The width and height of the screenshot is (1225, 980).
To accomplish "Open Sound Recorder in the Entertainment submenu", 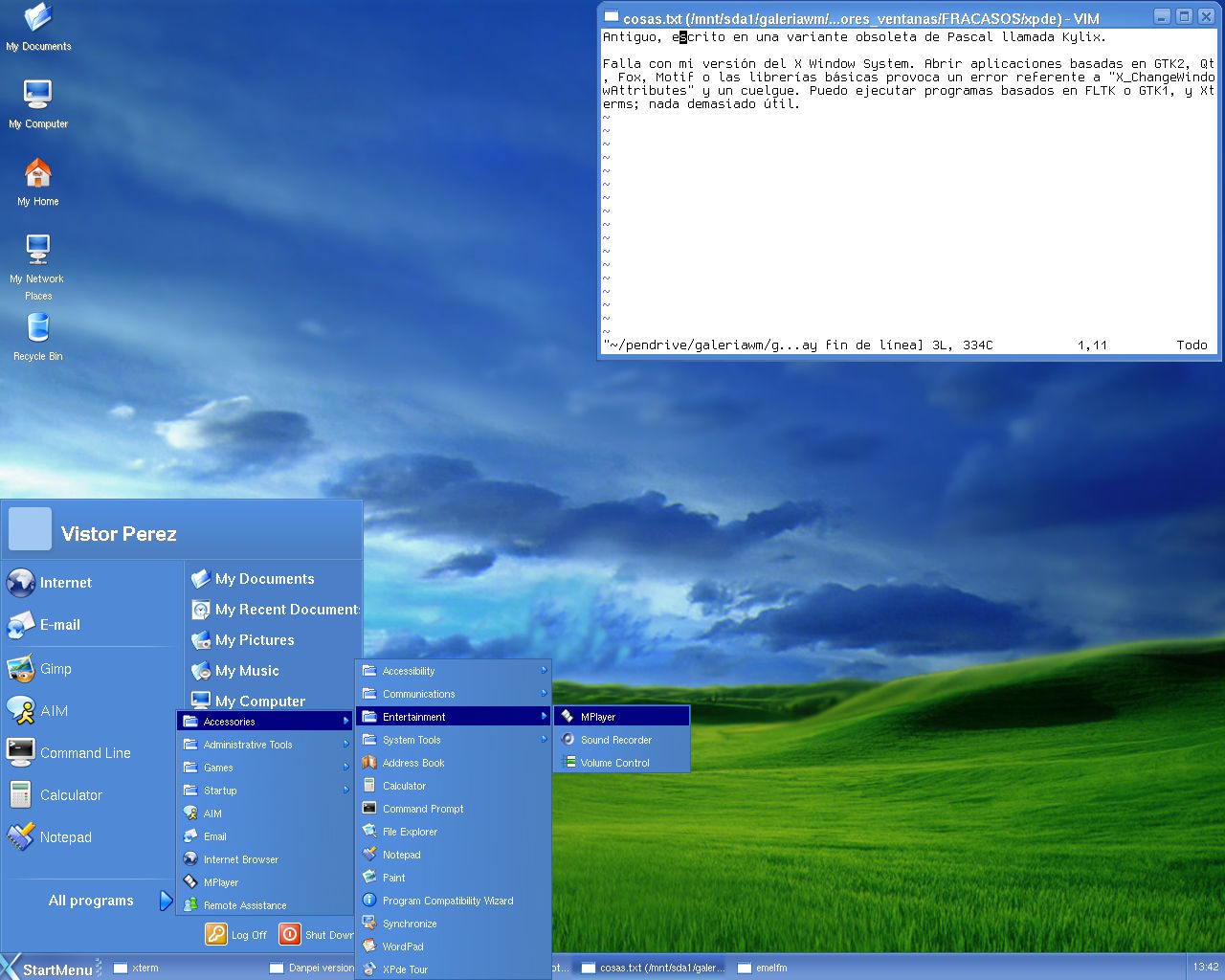I will pyautogui.click(x=621, y=739).
